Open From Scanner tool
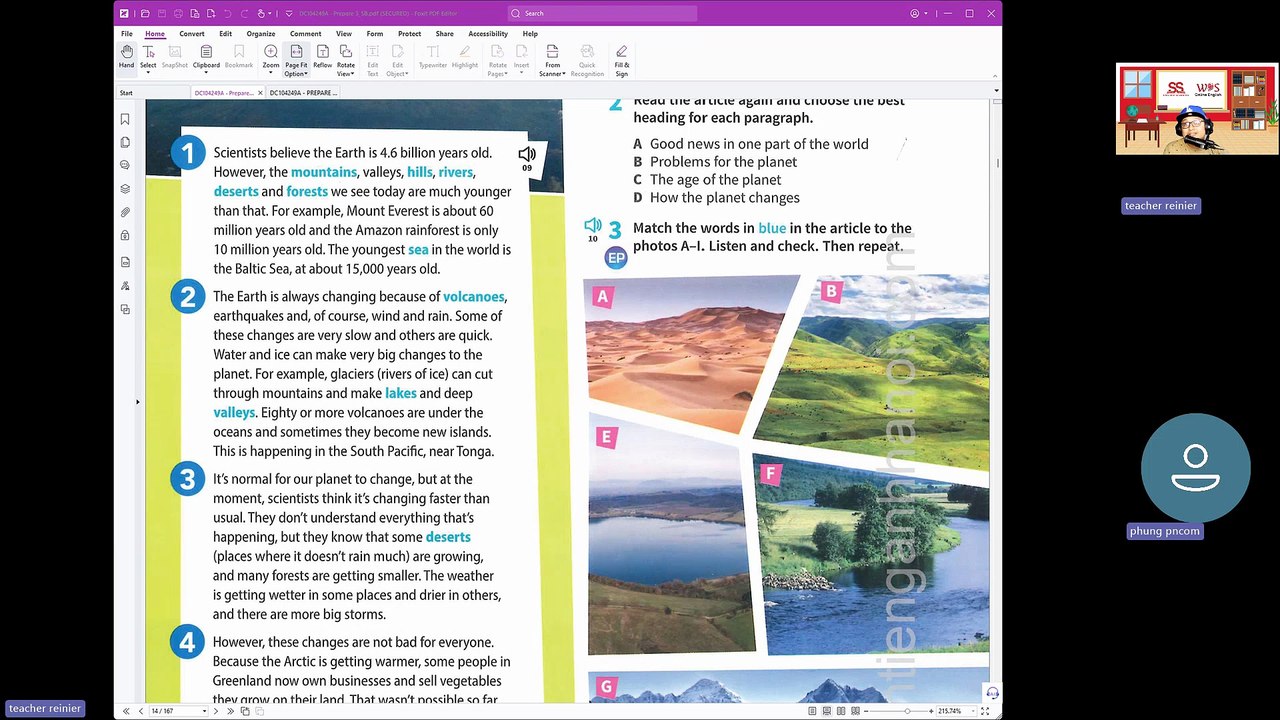Viewport: 1280px width, 720px height. click(552, 60)
